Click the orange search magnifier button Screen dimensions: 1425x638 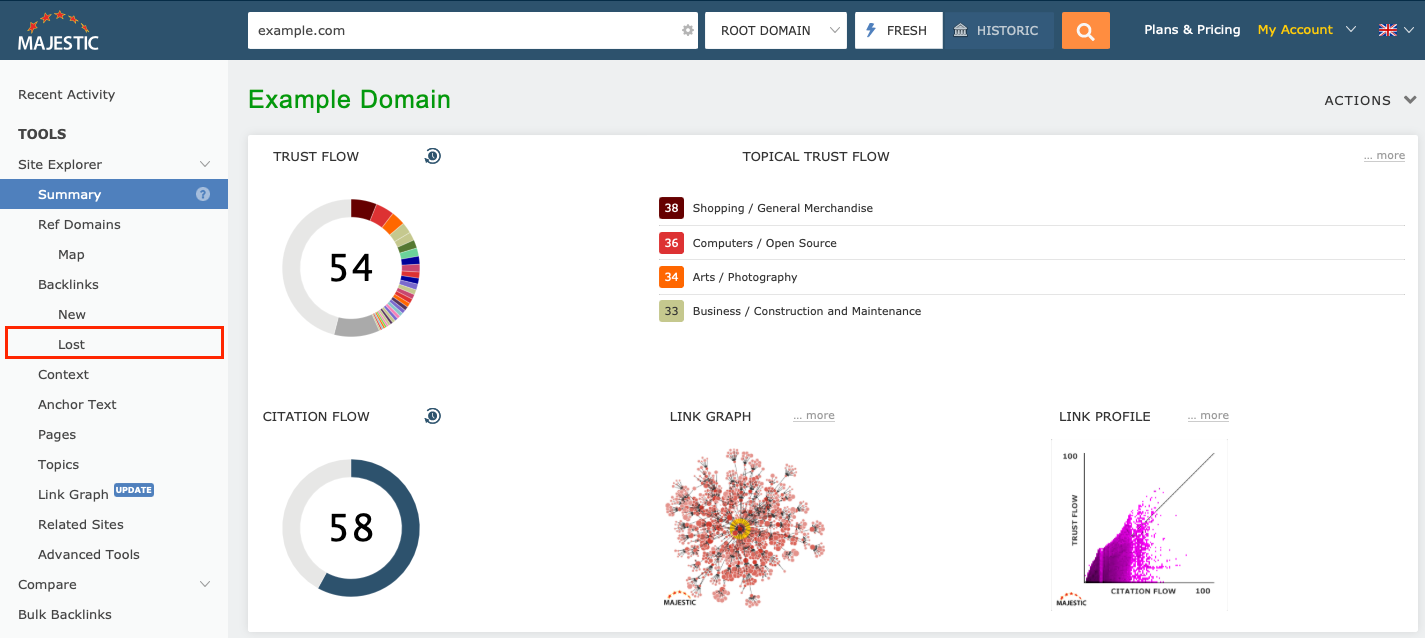[1085, 31]
